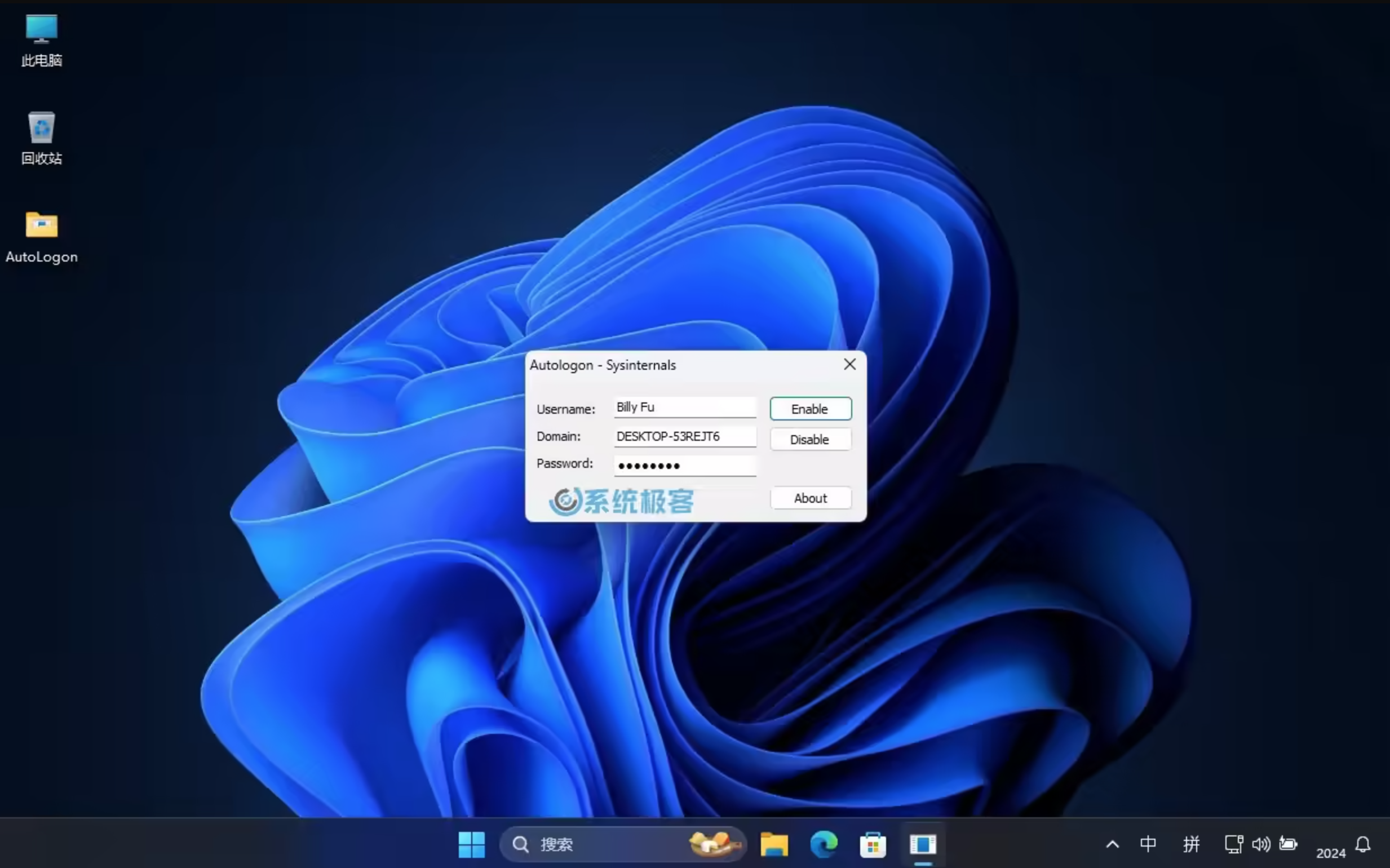Launch Microsoft Edge from taskbar
The height and width of the screenshot is (868, 1390).
point(824,844)
